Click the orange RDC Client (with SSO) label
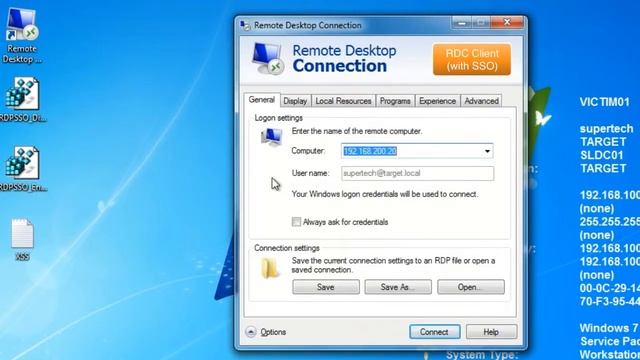This screenshot has width=640, height=360. click(472, 60)
